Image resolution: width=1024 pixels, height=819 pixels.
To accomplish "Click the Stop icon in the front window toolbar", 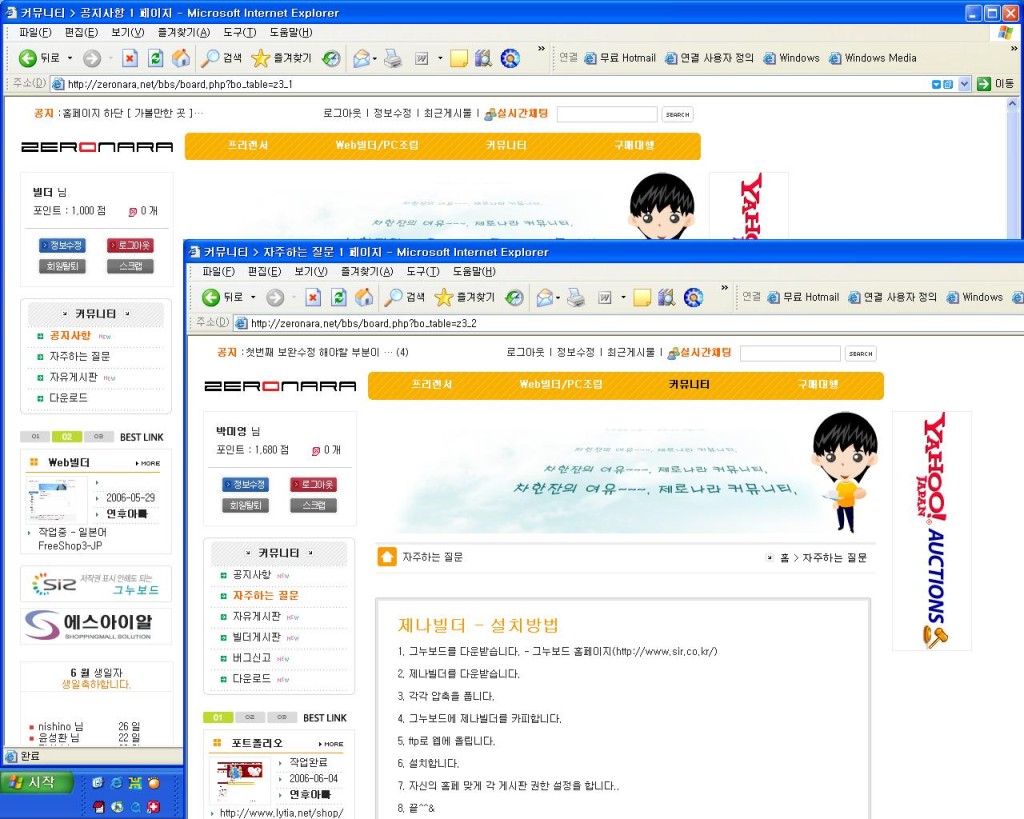I will point(313,297).
